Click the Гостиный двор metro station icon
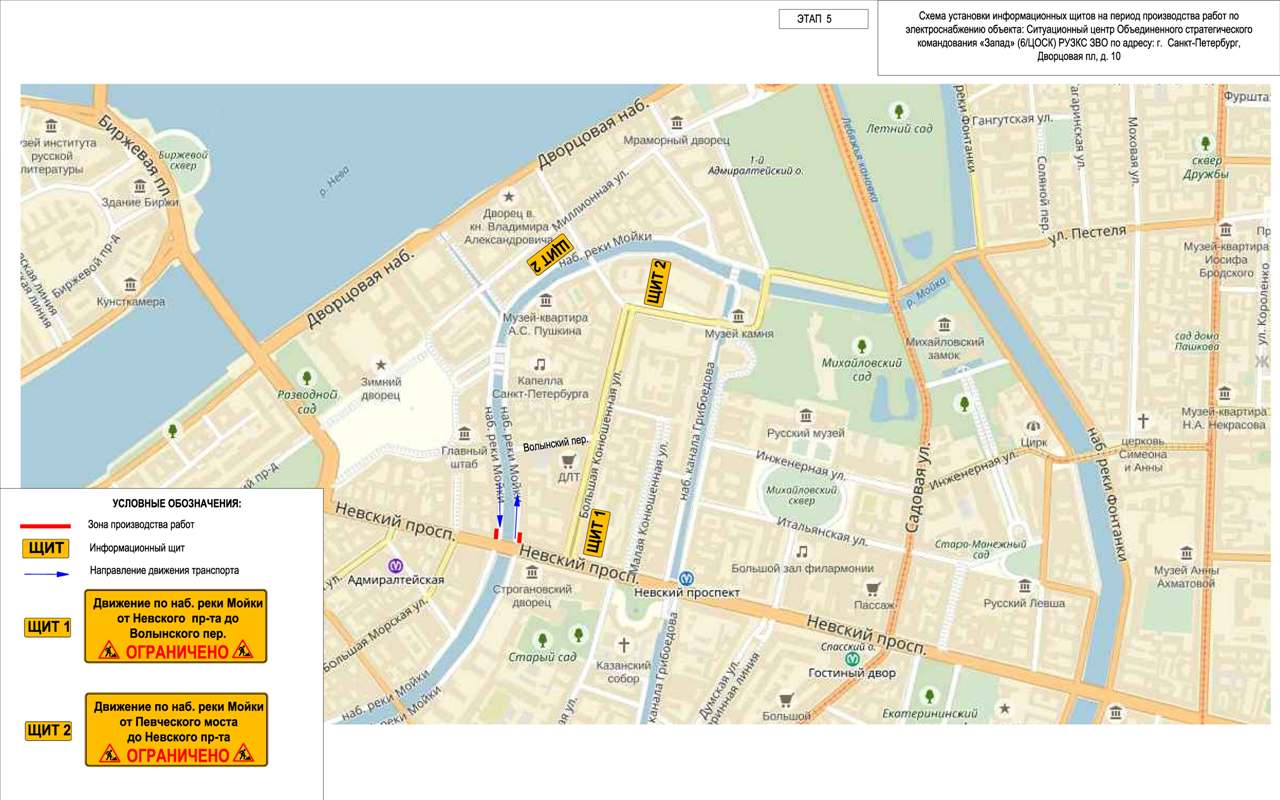 tap(852, 658)
